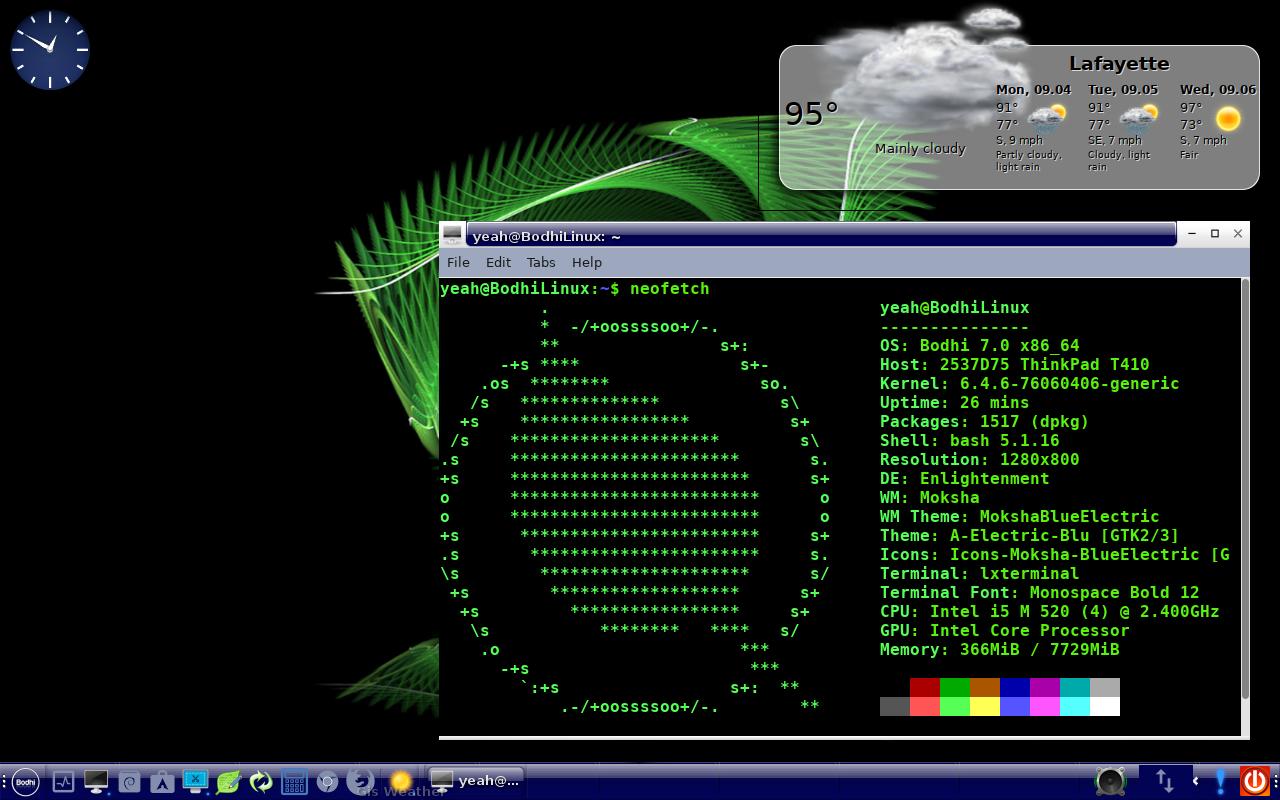The image size is (1280, 800).
Task: Expand the system tray chevron arrow
Action: 1195,780
